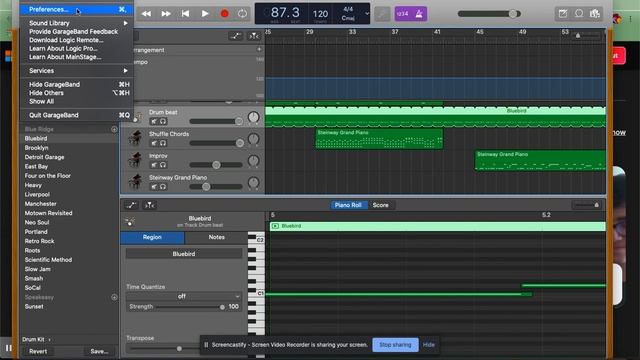This screenshot has height=360, width=640.
Task: Click the Improv piano track icon
Action: [x=135, y=160]
